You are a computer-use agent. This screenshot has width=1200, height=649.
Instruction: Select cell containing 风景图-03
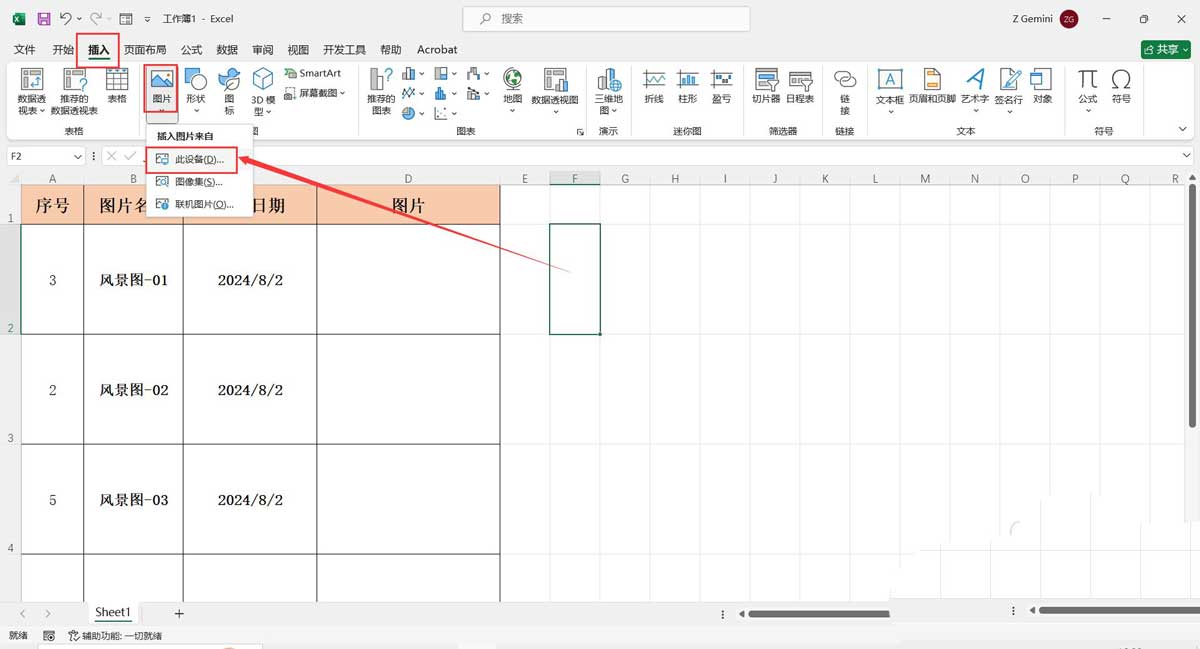pos(133,500)
